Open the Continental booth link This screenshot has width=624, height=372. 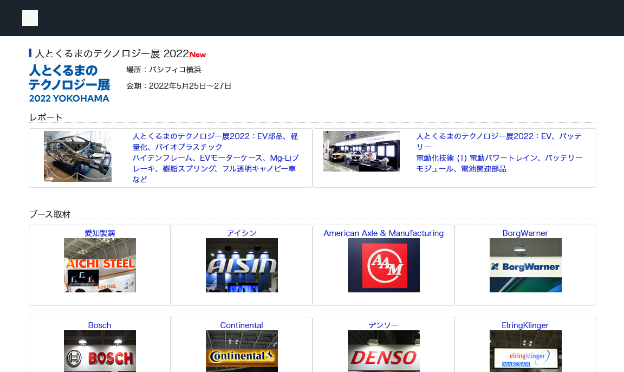pyautogui.click(x=242, y=325)
